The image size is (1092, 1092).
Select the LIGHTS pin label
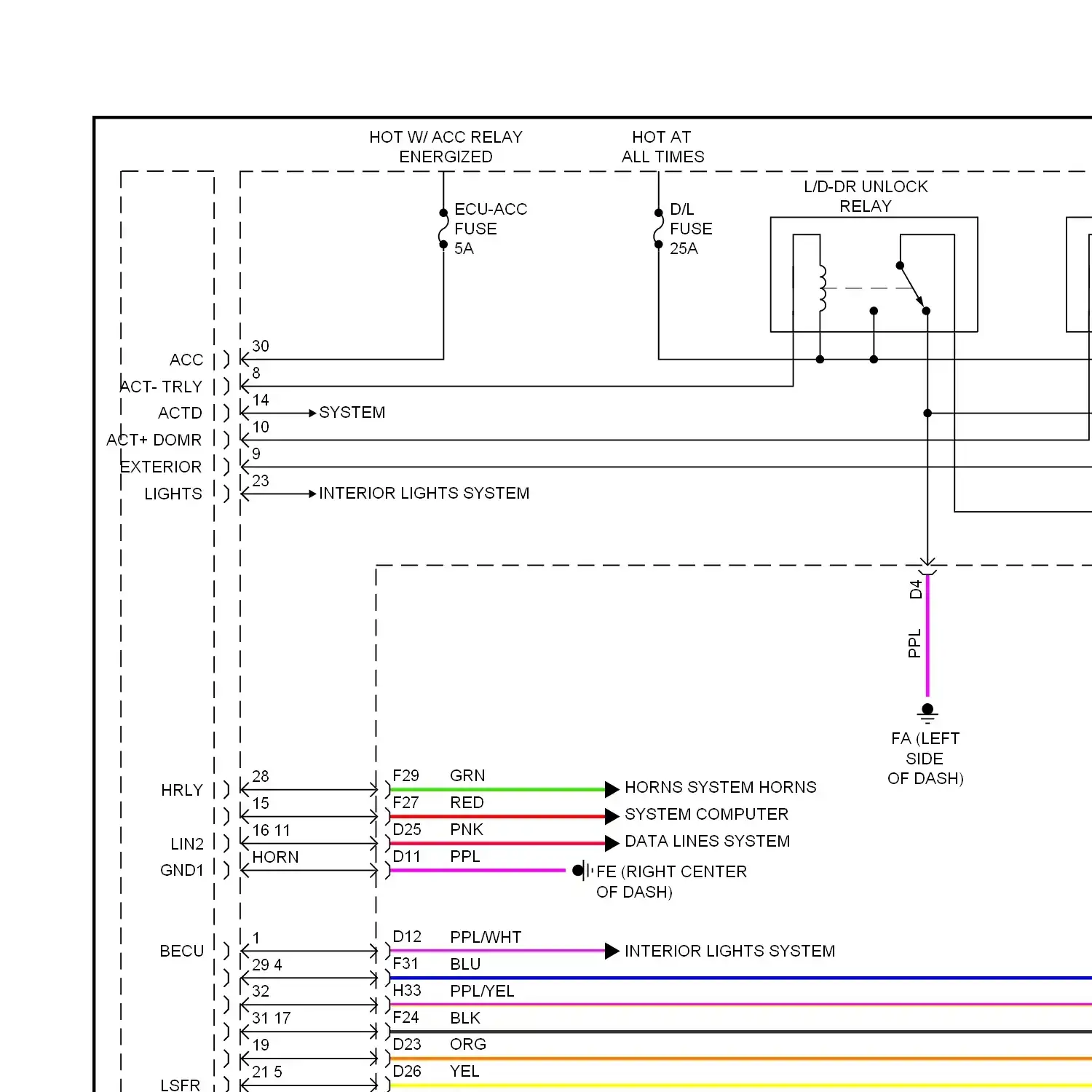[x=173, y=494]
